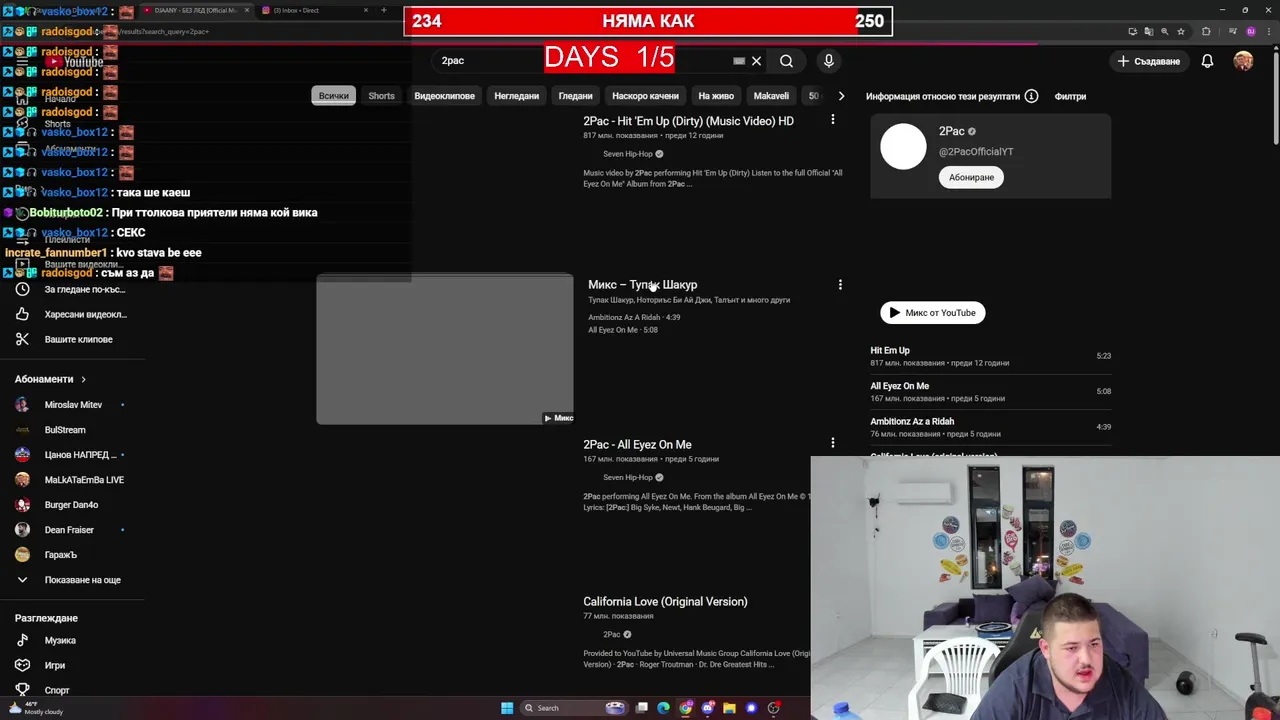The width and height of the screenshot is (1280, 720).
Task: Open 2Pac - Hit 'Em Up (Dirty) video title
Action: tap(688, 121)
